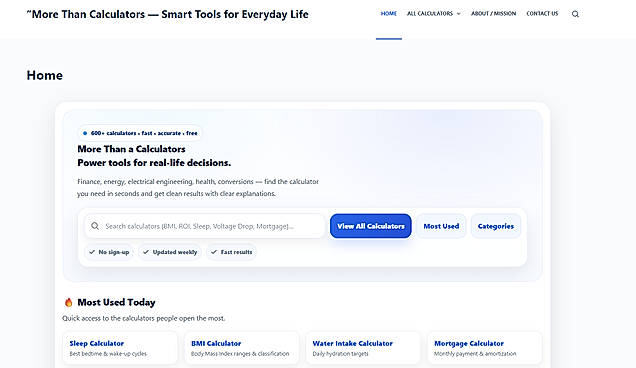Click 'Body Mass Index ranges & classification' text
The image size is (636, 368).
240,354
